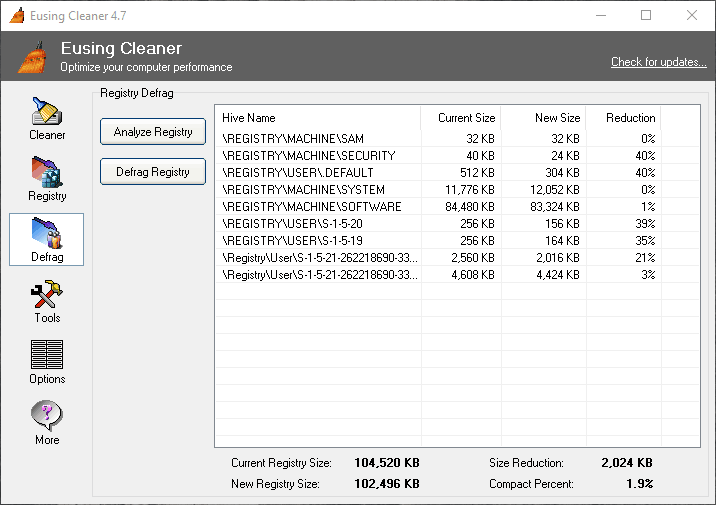Sort by the Reduction column header

coord(623,118)
